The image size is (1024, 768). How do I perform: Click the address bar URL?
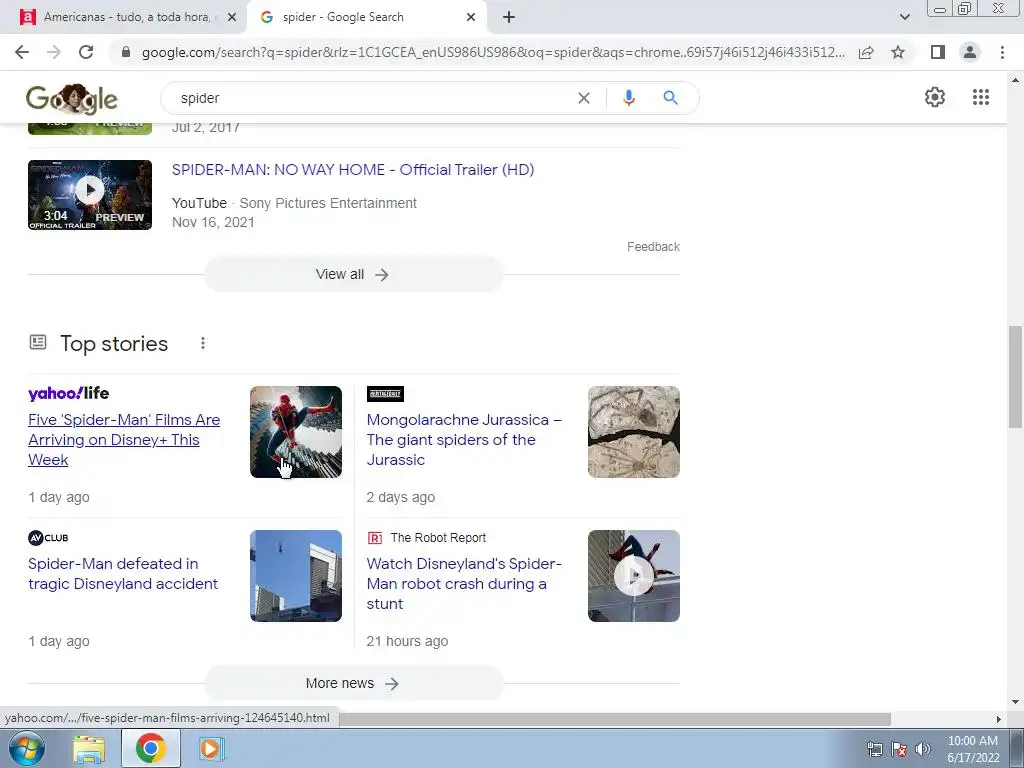pos(493,52)
